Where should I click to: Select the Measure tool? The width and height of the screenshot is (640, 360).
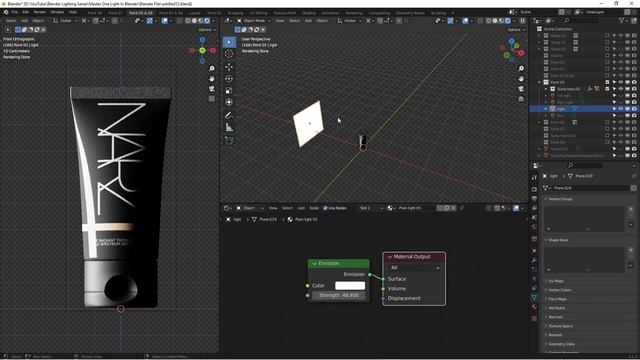[229, 127]
